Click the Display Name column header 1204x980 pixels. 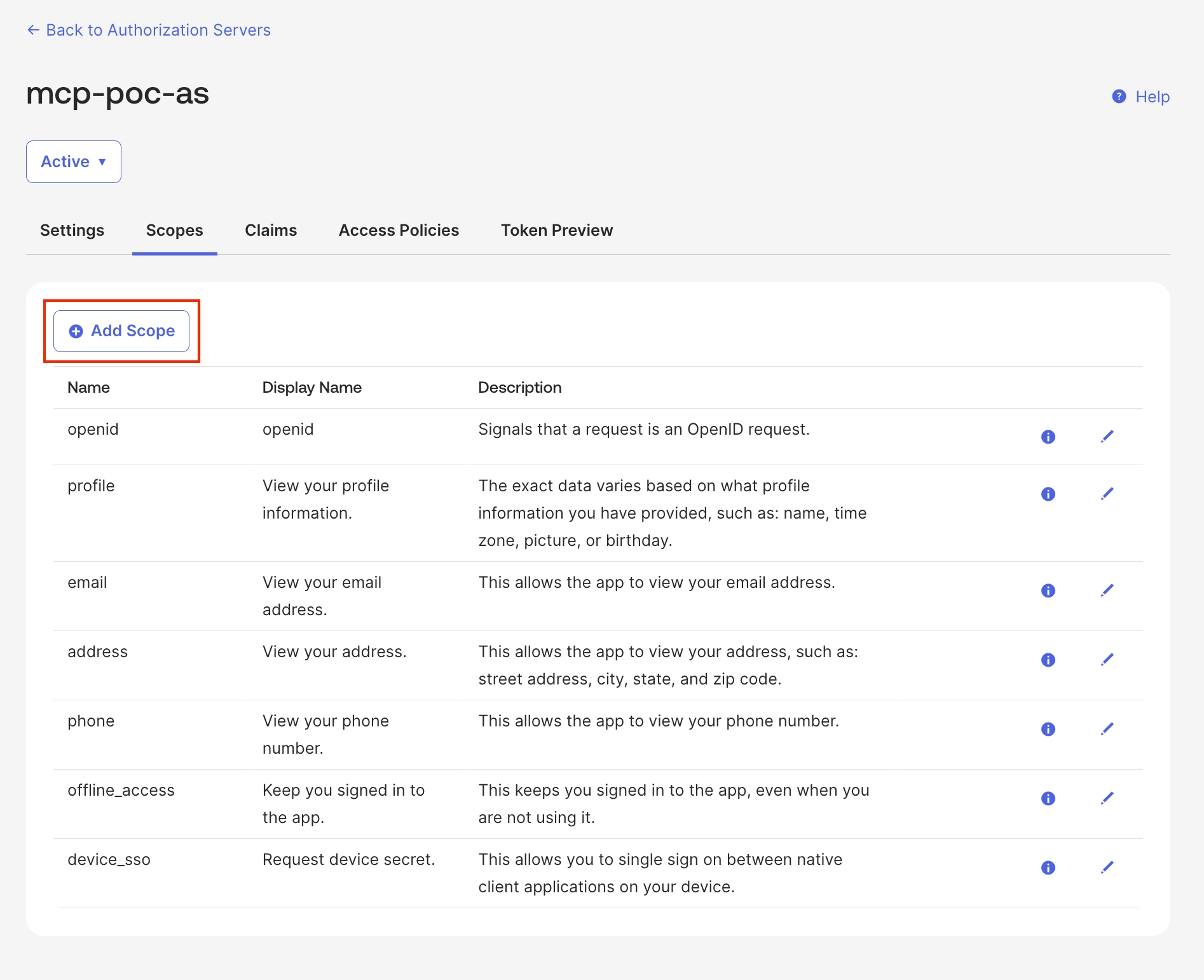coord(311,388)
